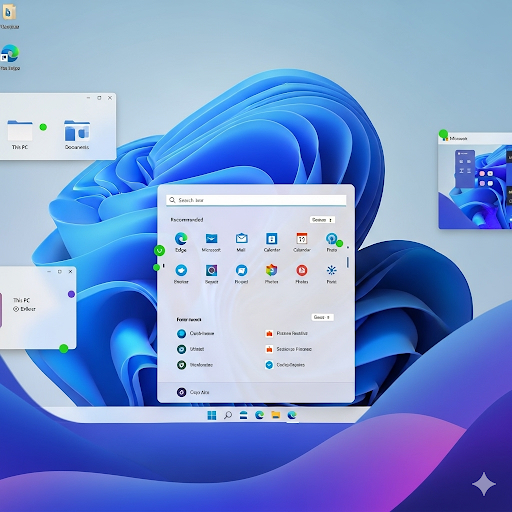512x512 pixels.
Task: Click the green dot beside This PC folder
Action: pyautogui.click(x=43, y=127)
